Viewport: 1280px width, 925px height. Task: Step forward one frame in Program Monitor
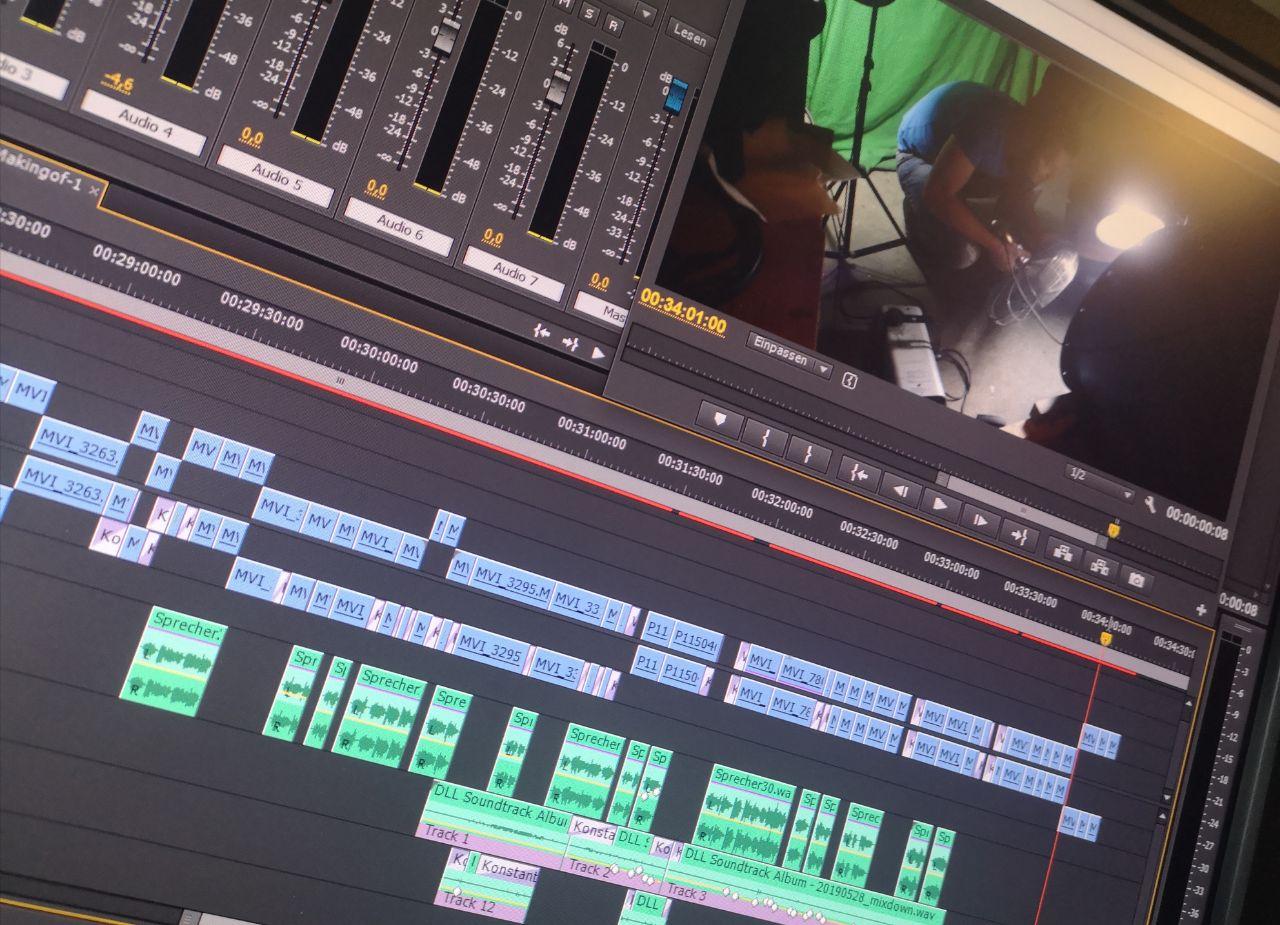coord(980,520)
